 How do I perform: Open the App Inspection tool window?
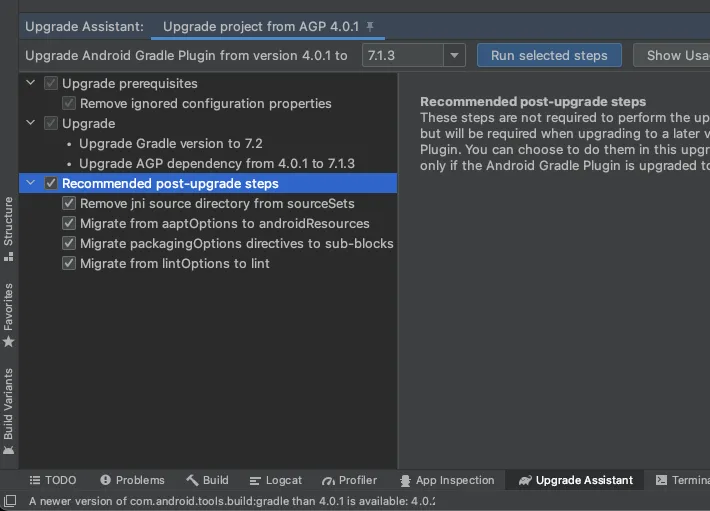(447, 480)
